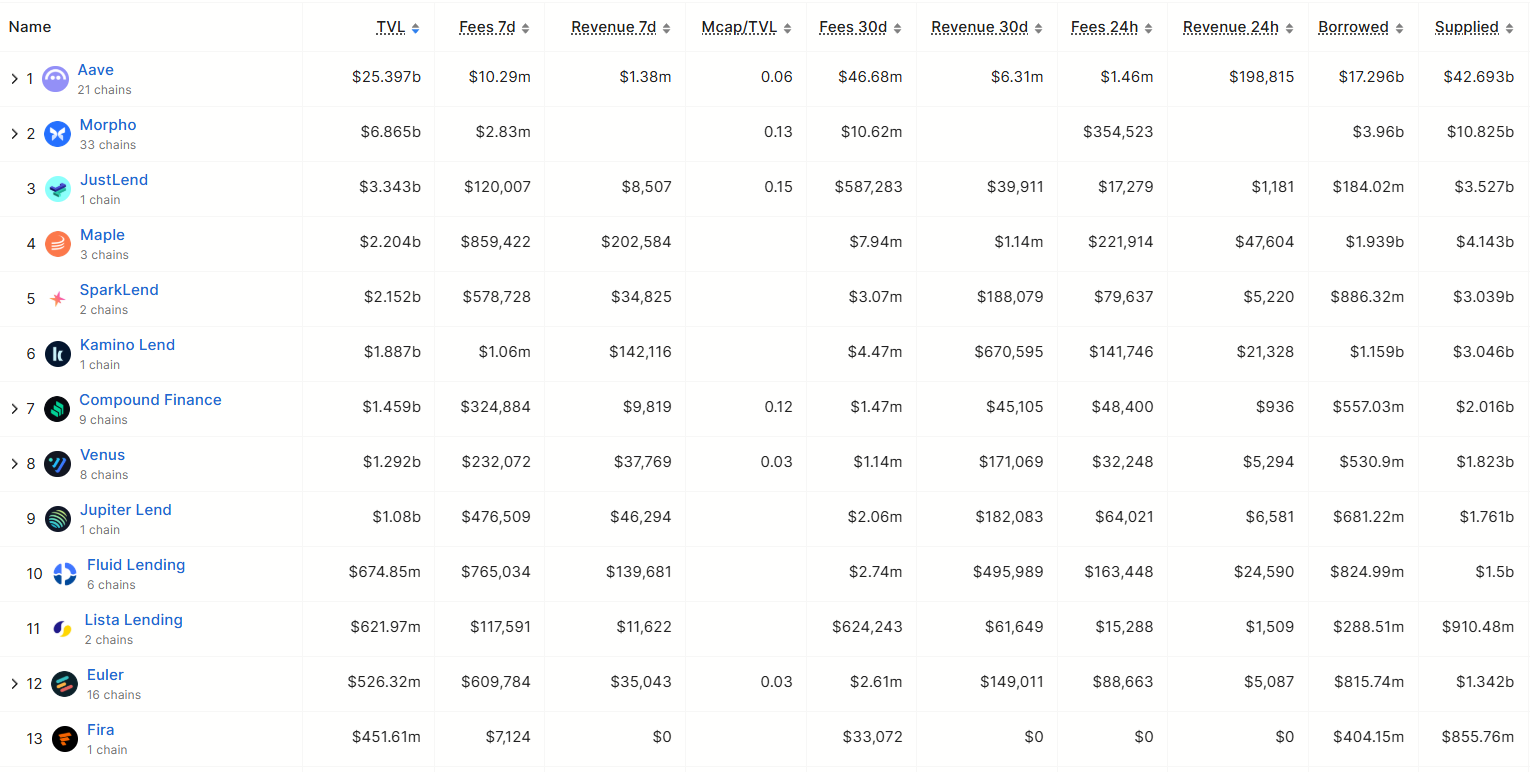This screenshot has width=1530, height=772.
Task: Click the SparkLend star icon
Action: [x=57, y=297]
